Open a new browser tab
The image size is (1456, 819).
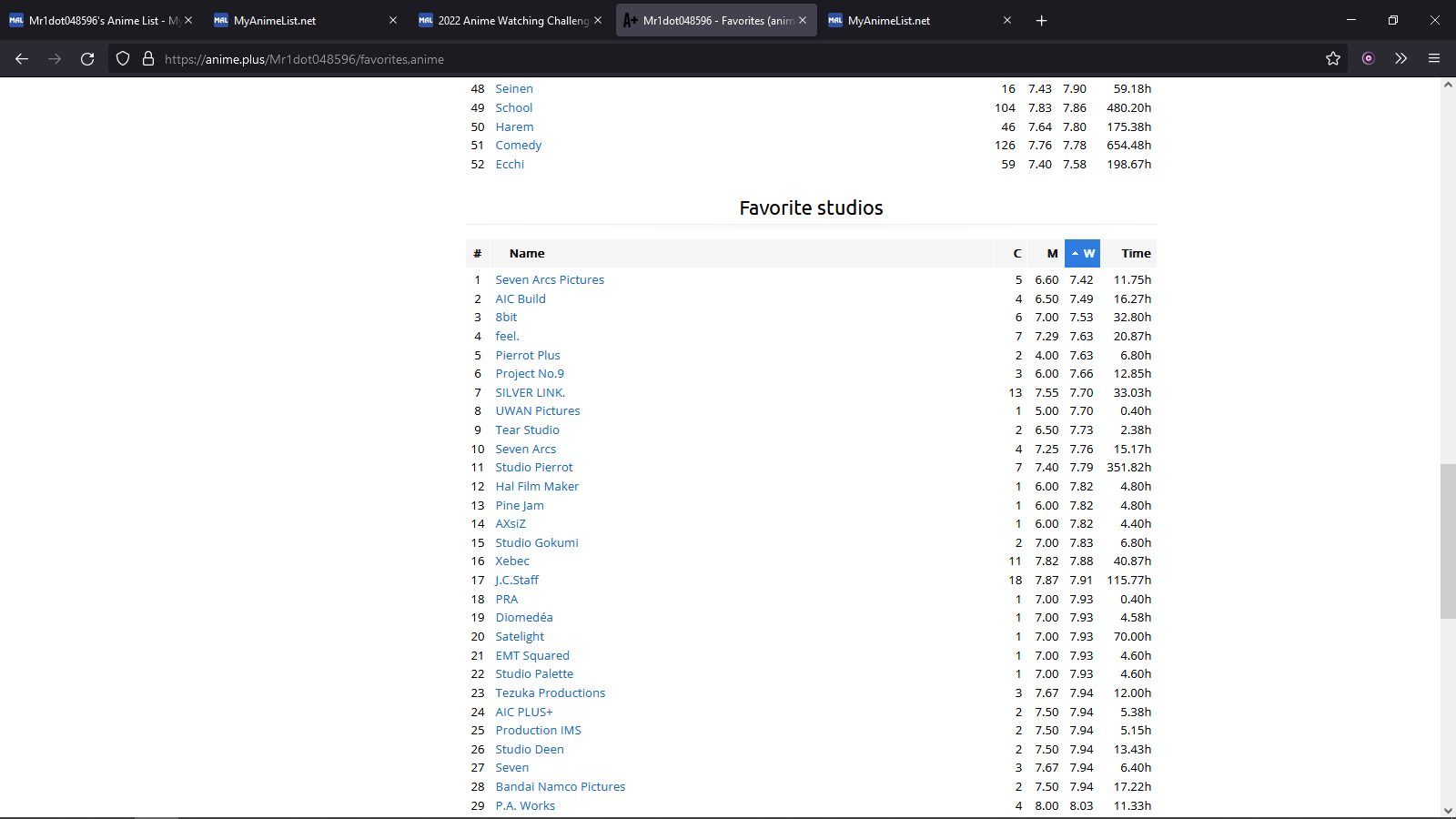(x=1041, y=20)
